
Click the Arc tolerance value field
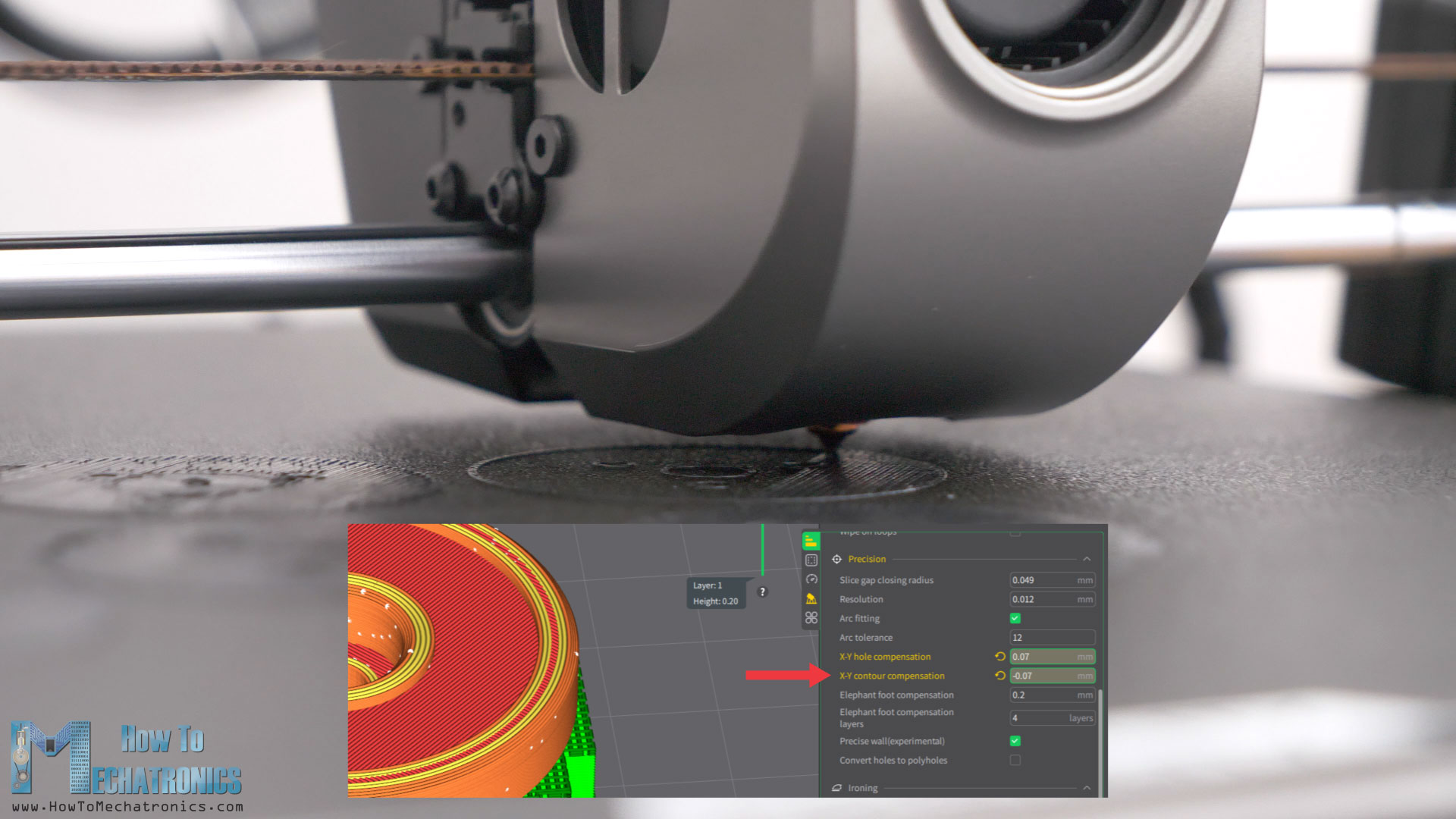pos(1051,638)
